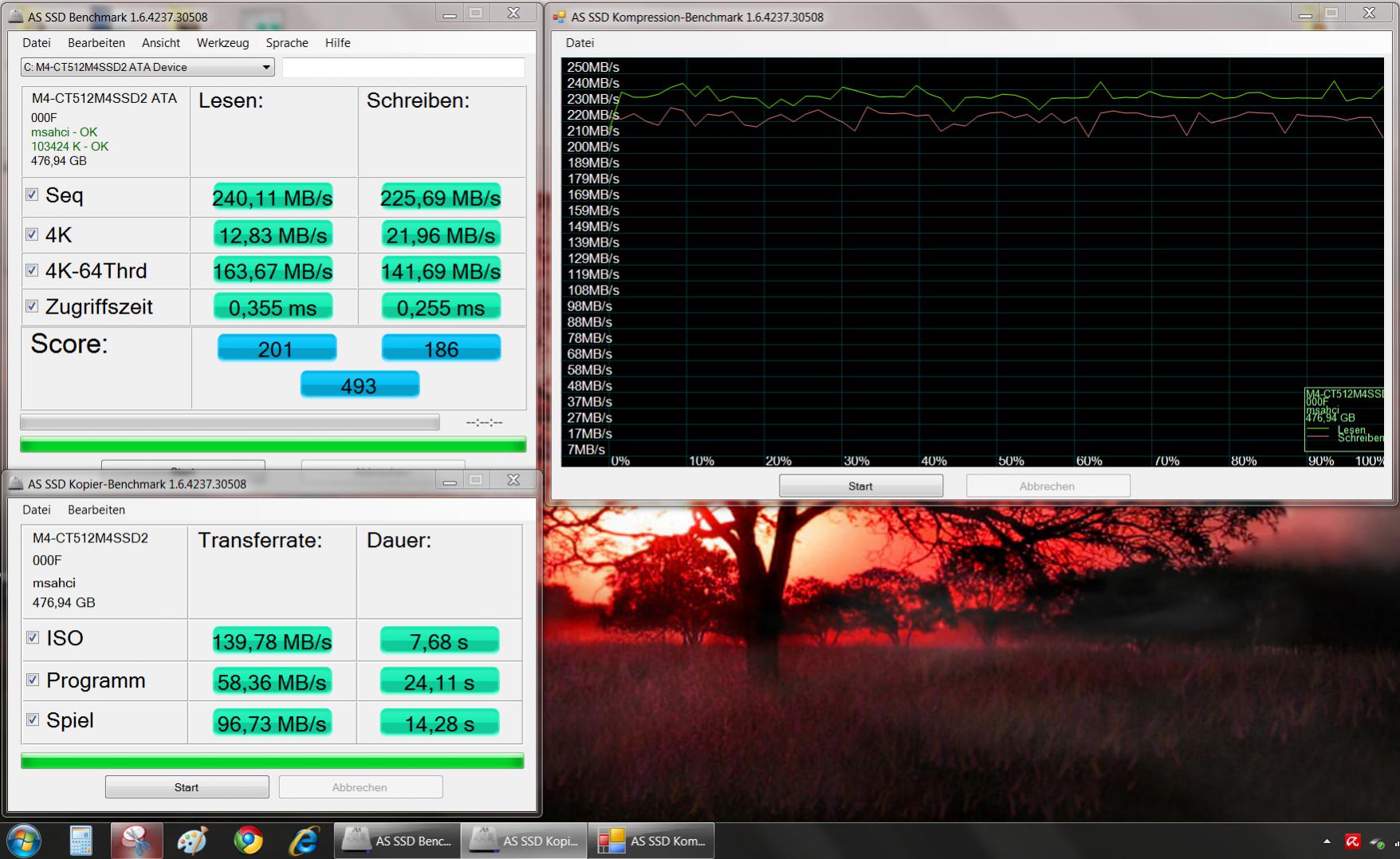This screenshot has width=1400, height=859.
Task: Click the 4K-64Thrd read result 163,67 MB/s
Action: coord(273,271)
